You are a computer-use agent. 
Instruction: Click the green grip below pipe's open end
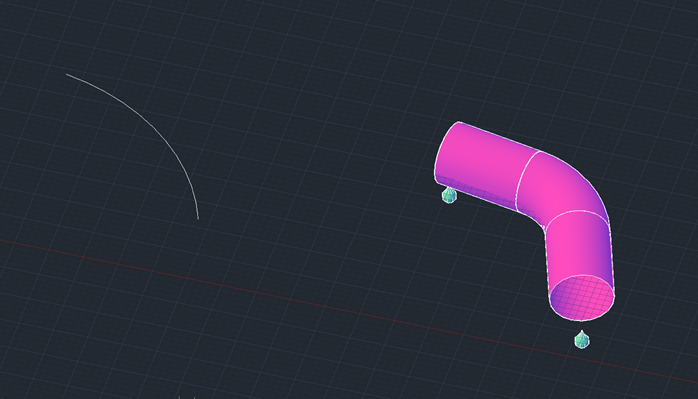click(582, 340)
